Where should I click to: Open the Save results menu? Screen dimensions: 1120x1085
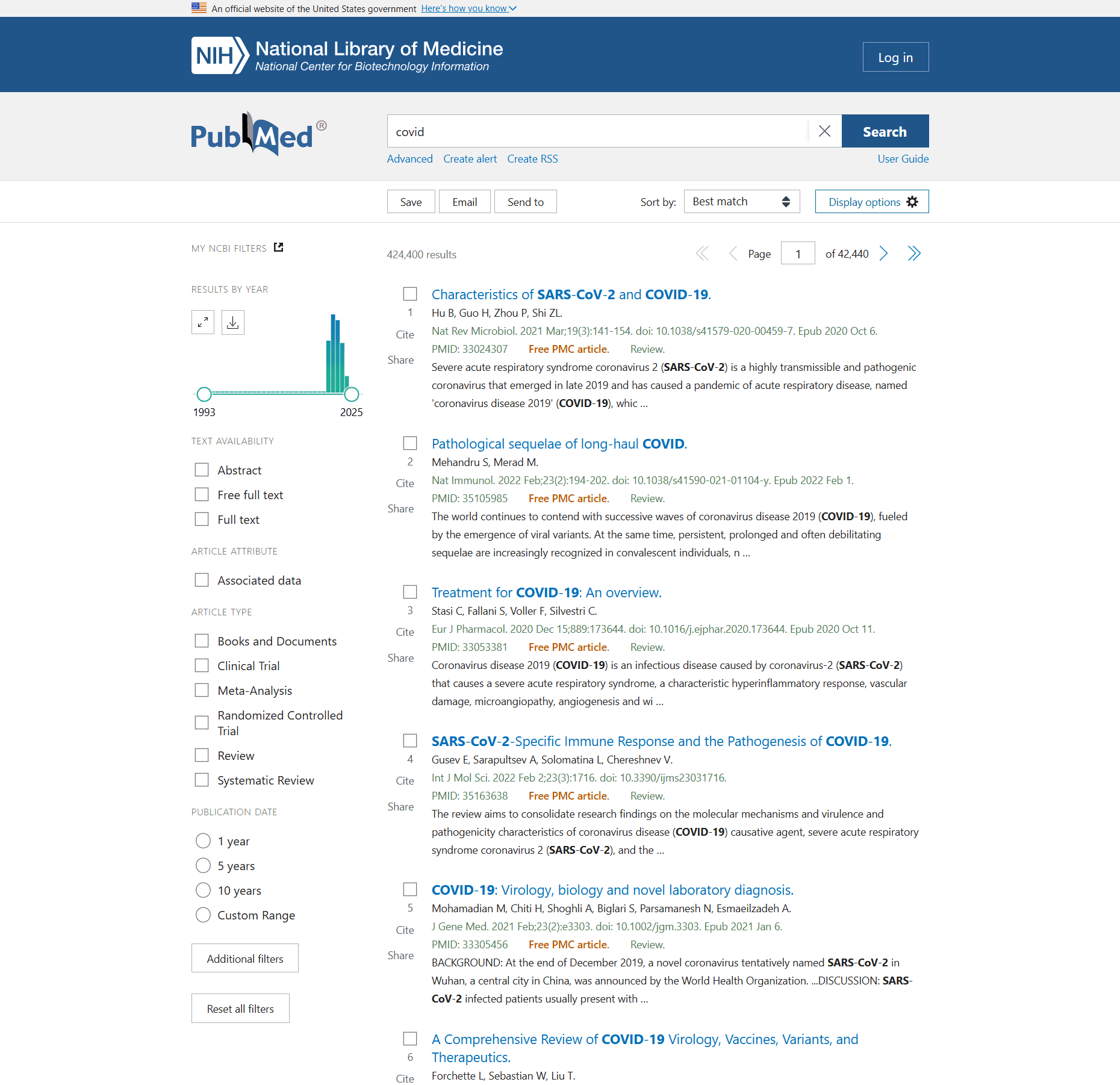tap(411, 202)
